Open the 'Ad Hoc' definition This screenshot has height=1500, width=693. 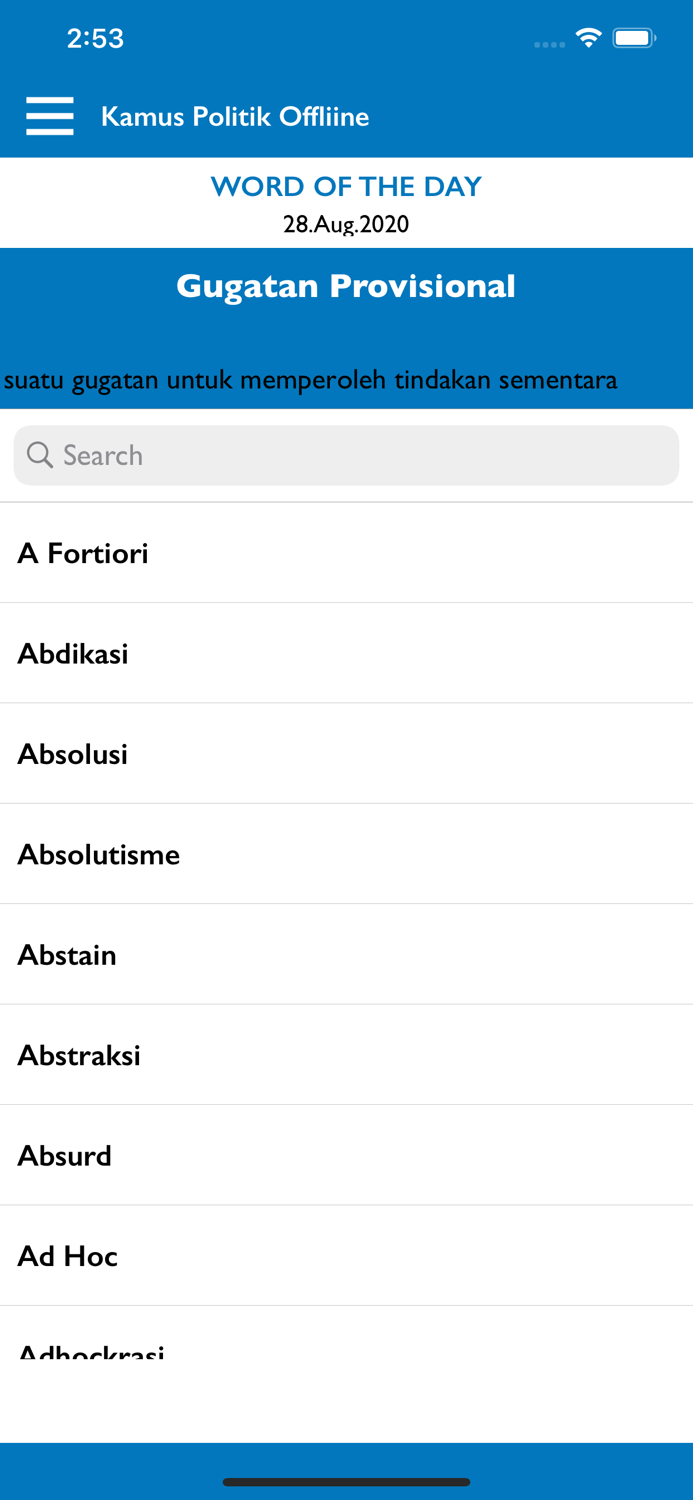tap(68, 1256)
